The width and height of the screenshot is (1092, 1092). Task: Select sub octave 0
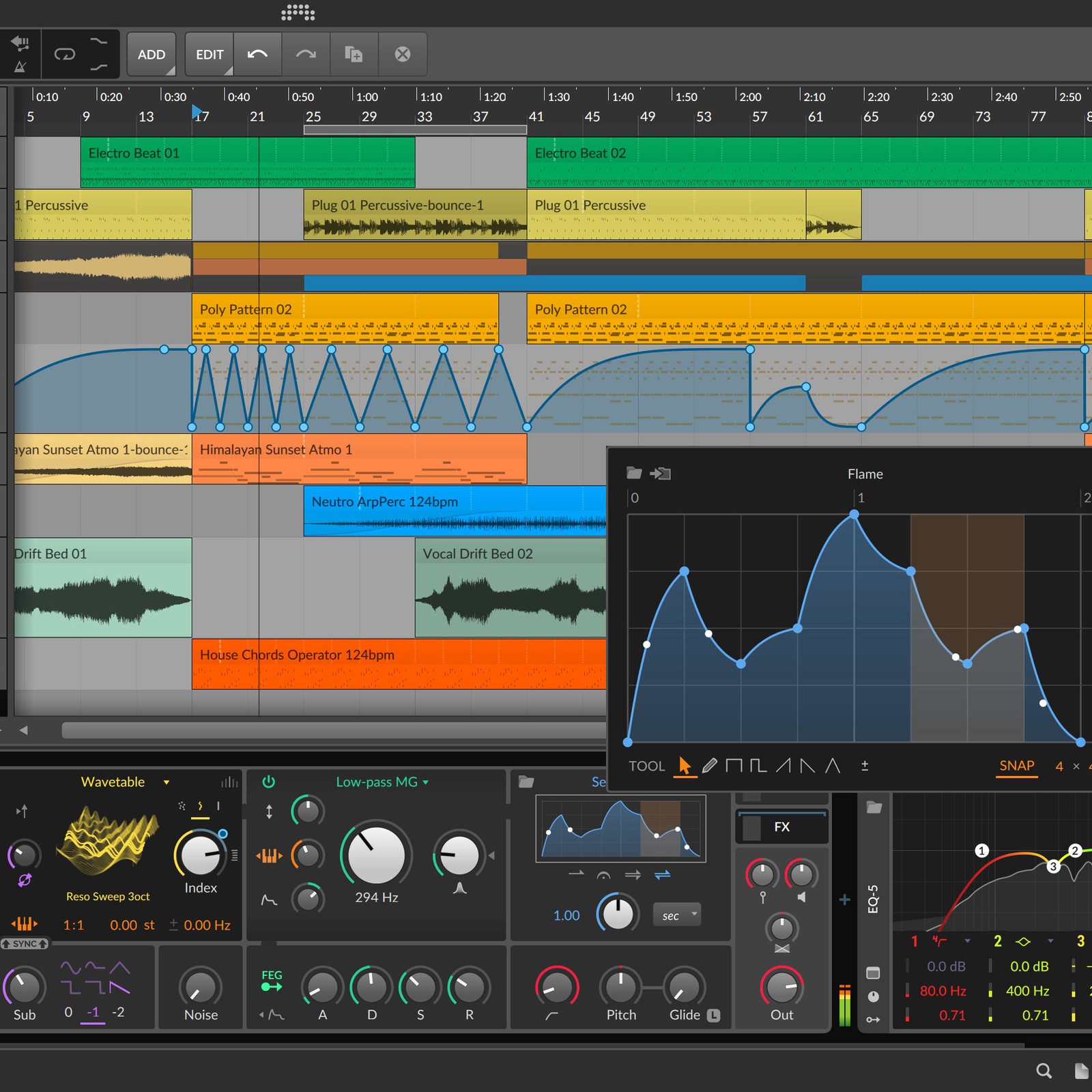pos(68,1012)
